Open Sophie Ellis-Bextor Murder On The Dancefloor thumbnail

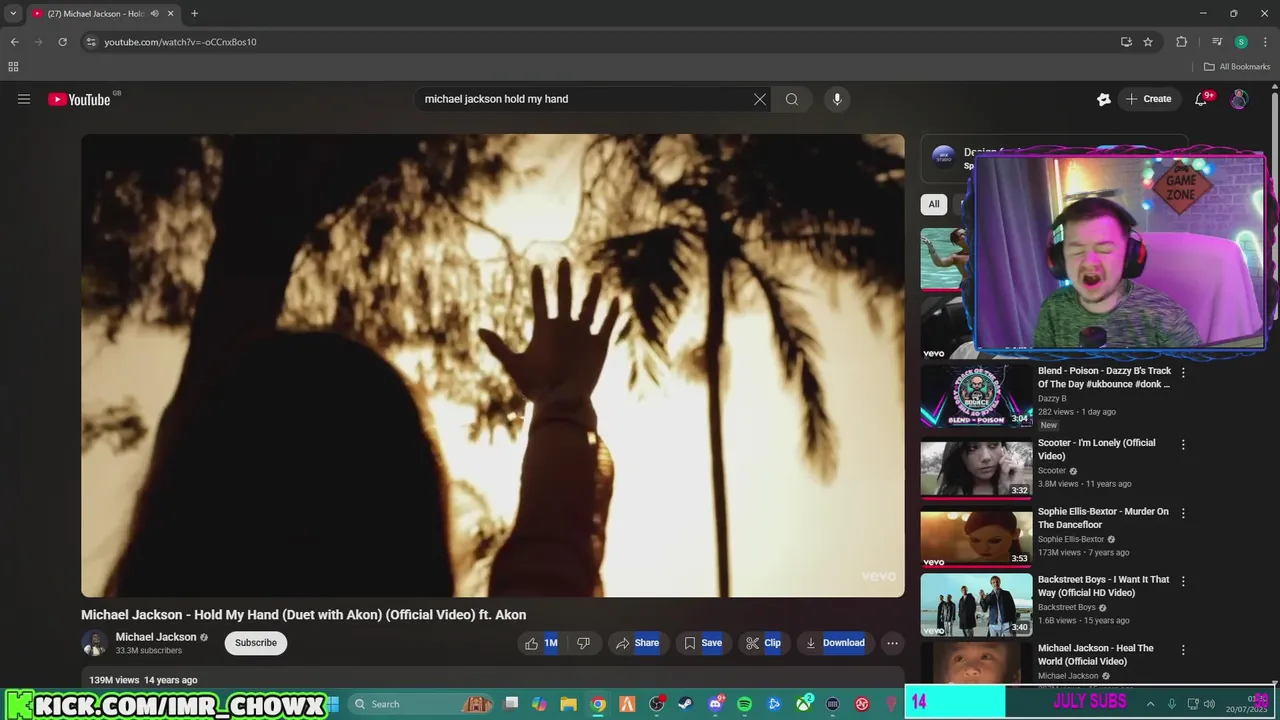[x=976, y=538]
